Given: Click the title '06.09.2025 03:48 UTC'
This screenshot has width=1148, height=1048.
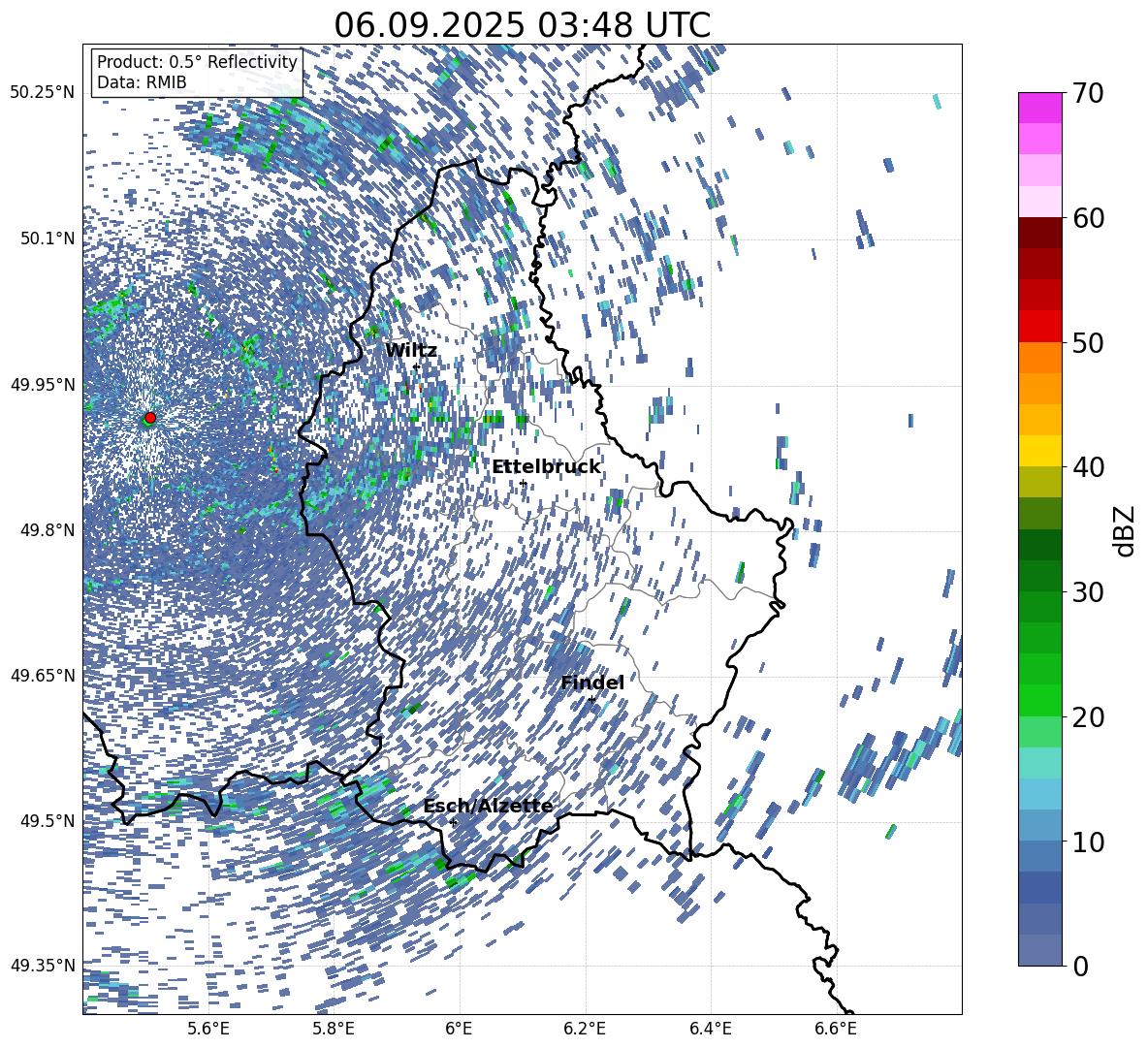Looking at the screenshot, I should pyautogui.click(x=522, y=25).
